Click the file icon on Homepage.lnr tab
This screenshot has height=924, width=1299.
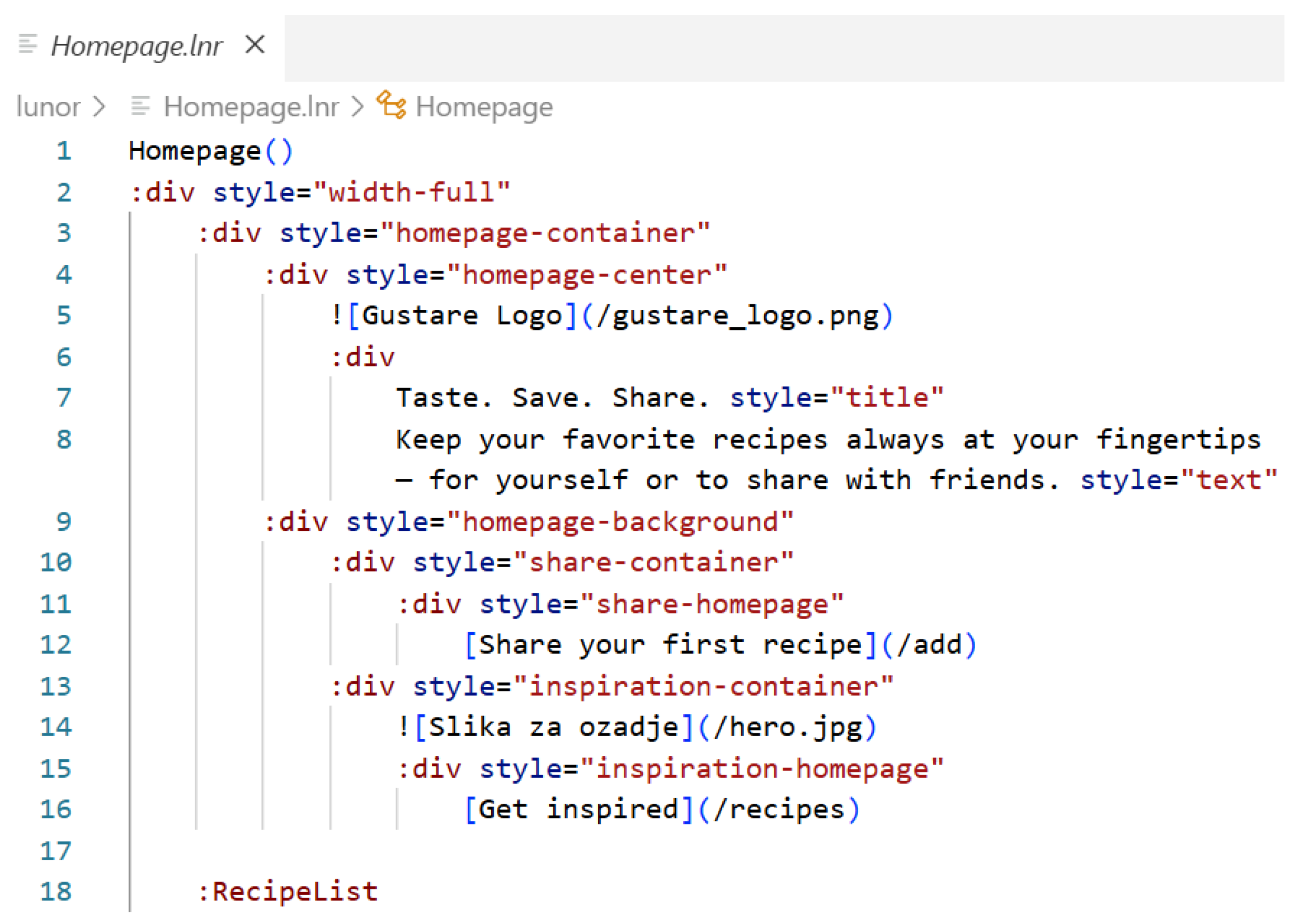[27, 44]
